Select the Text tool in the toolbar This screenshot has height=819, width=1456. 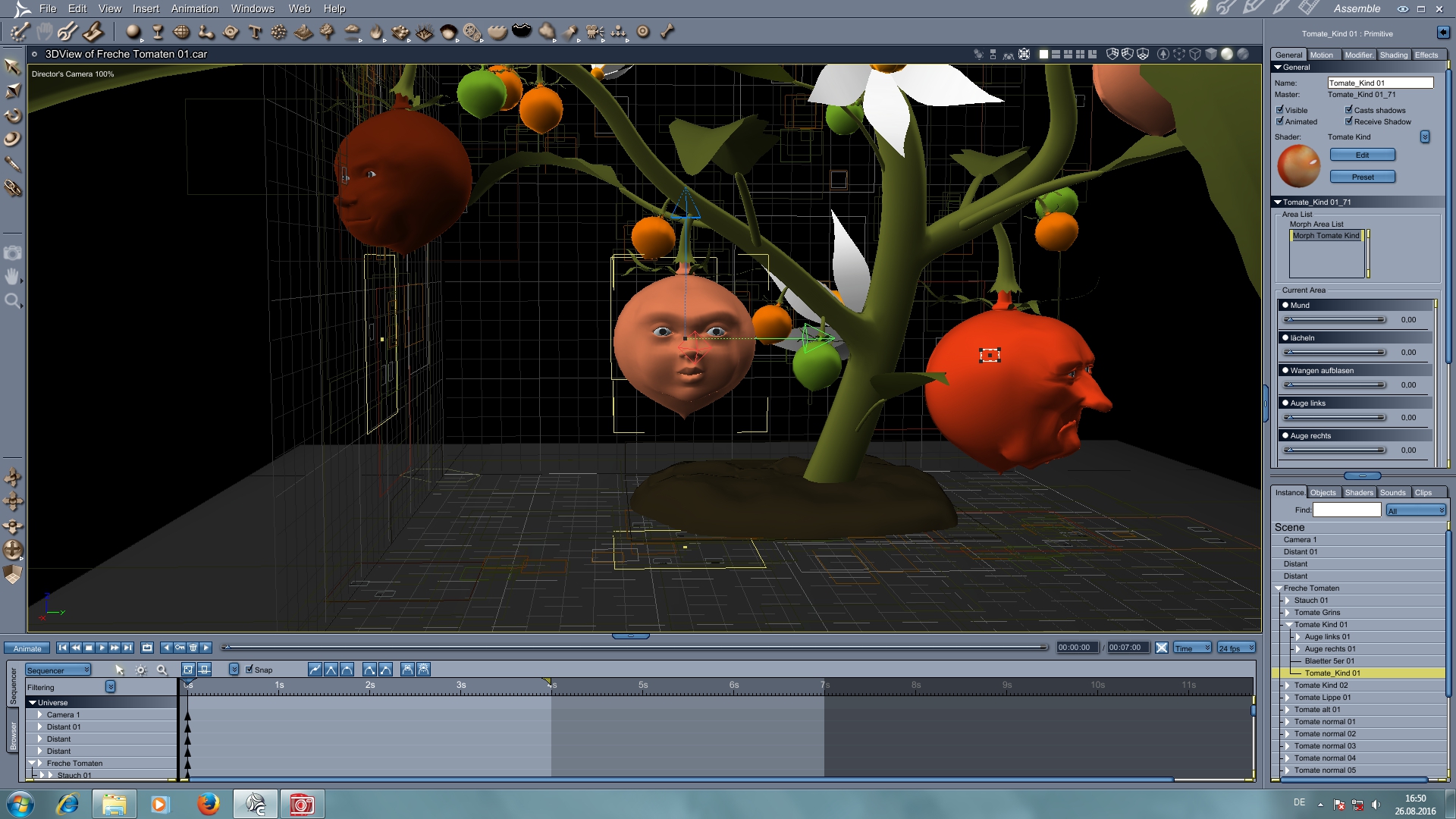(x=255, y=32)
